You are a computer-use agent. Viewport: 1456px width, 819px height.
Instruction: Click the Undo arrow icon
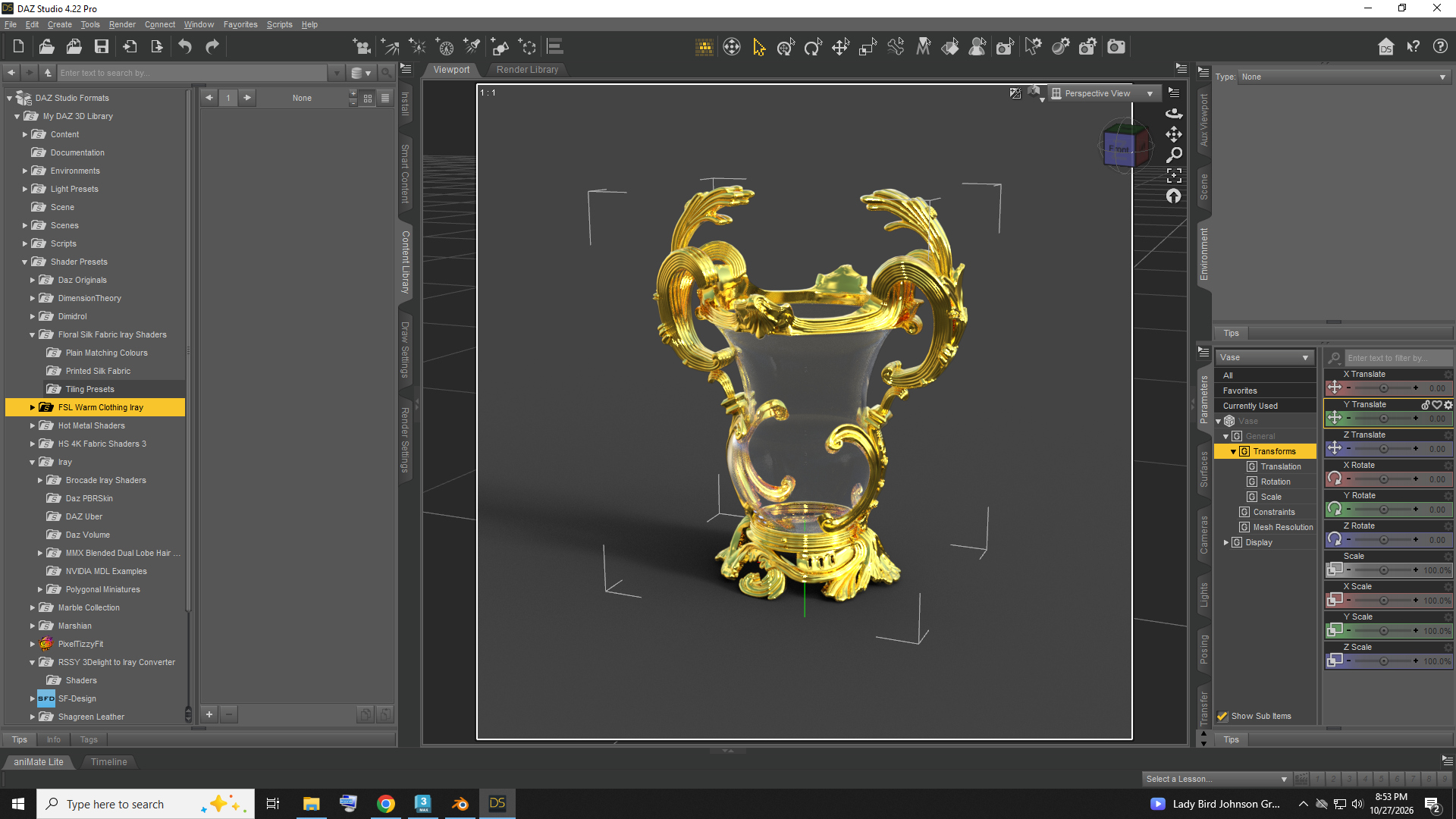pyautogui.click(x=185, y=47)
